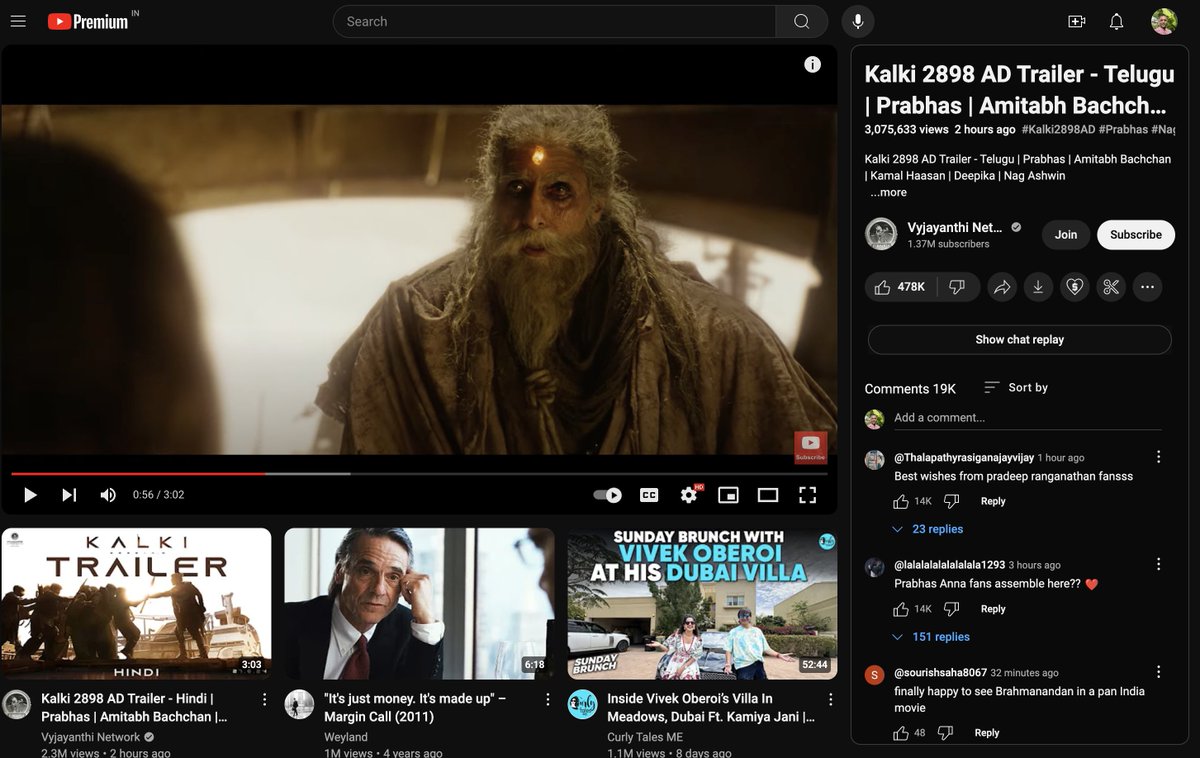Download the video

coord(1038,287)
